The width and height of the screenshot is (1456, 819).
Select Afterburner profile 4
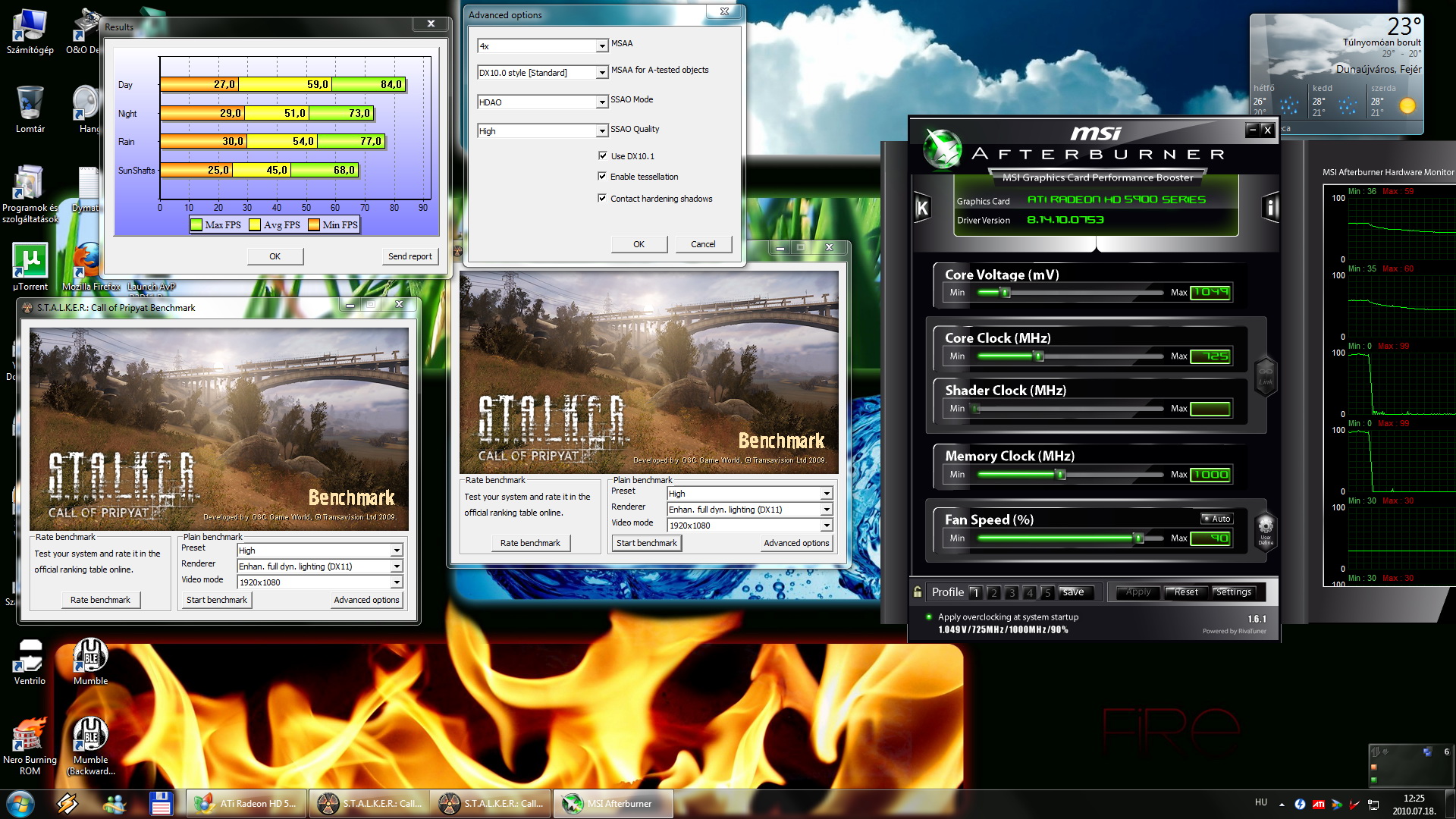[x=1030, y=592]
